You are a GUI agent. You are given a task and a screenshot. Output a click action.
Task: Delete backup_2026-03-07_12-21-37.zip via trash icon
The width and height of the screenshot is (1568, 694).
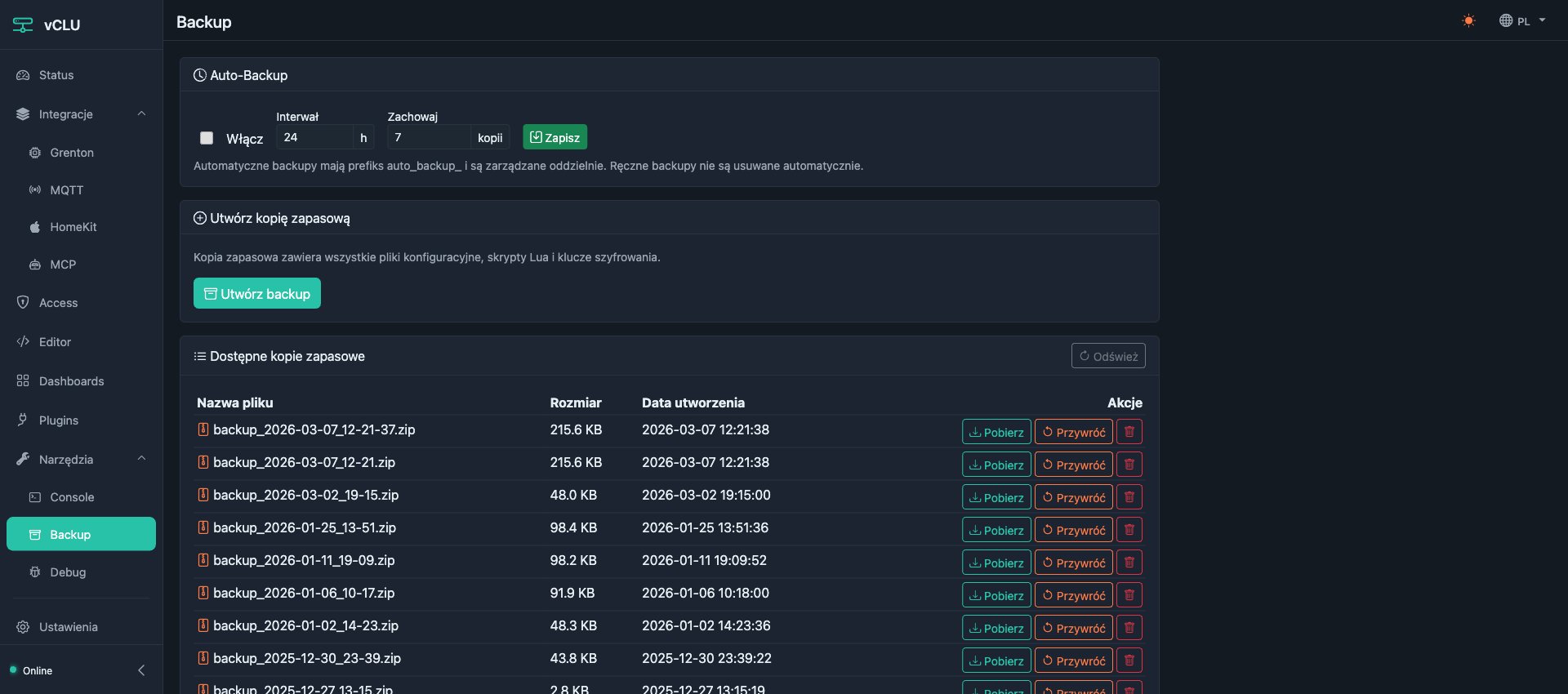click(1129, 432)
